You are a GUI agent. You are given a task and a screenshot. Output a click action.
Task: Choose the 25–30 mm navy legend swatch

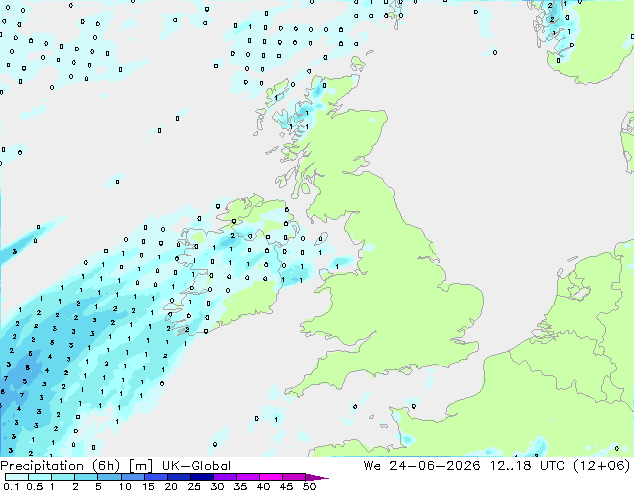tap(202, 477)
